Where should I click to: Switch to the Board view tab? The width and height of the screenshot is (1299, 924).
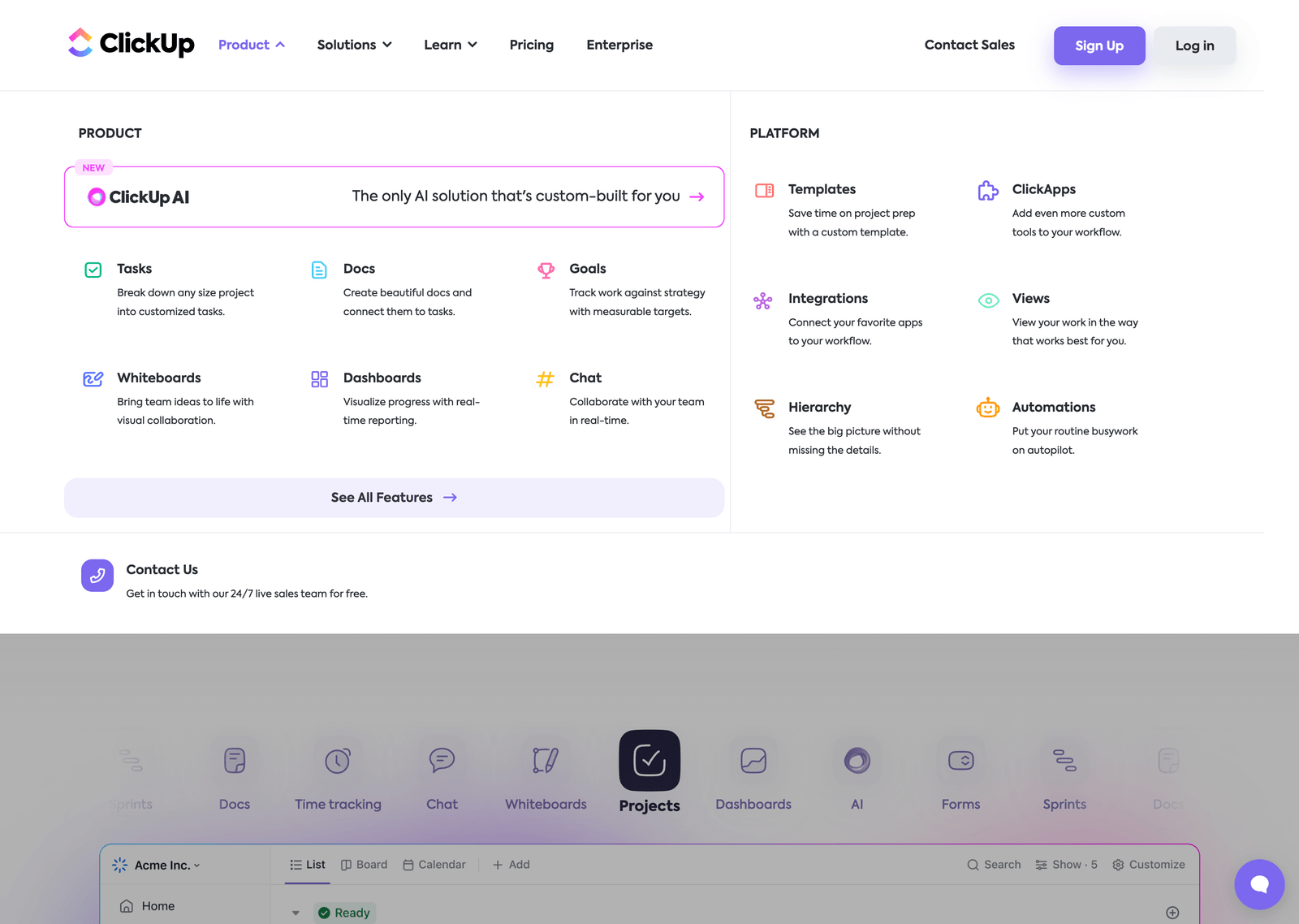(x=364, y=865)
